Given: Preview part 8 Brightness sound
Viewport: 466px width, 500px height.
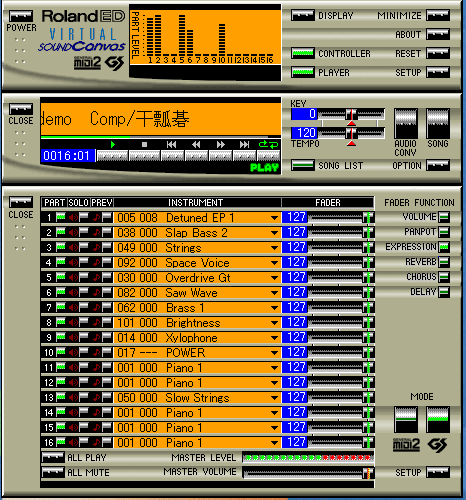Looking at the screenshot, I should click(107, 323).
